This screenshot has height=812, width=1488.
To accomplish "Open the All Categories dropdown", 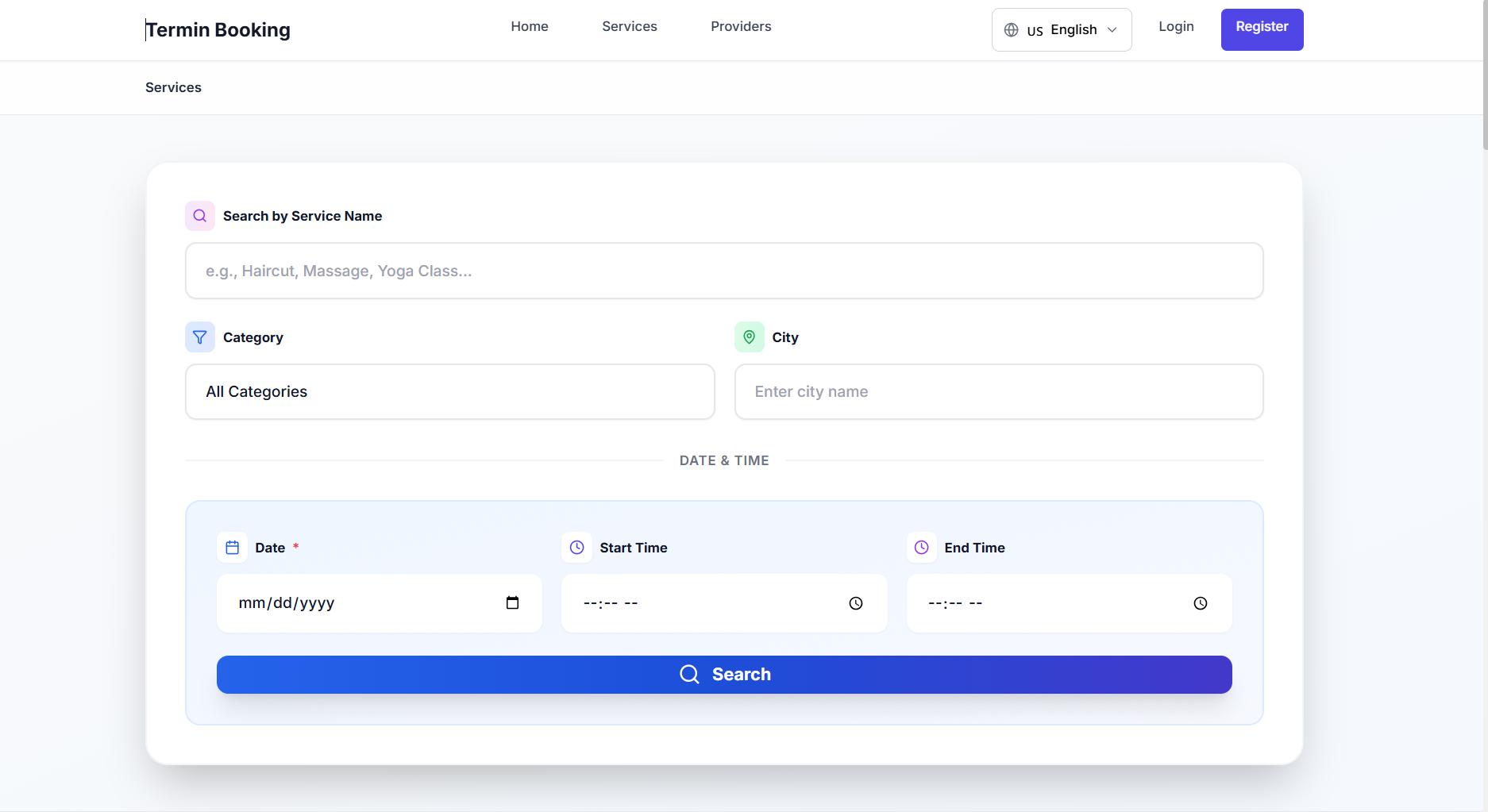I will [449, 392].
